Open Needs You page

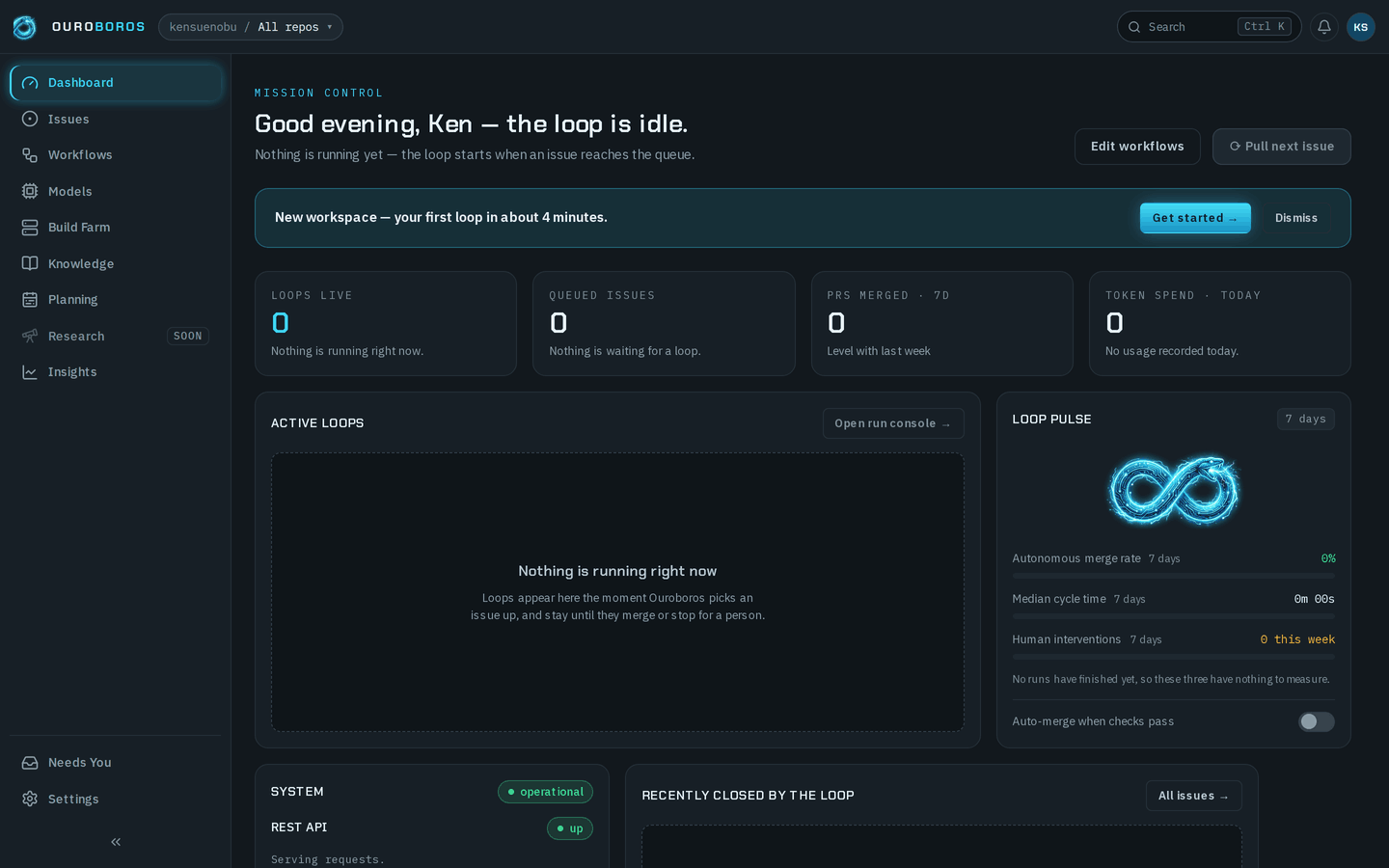tap(116, 763)
